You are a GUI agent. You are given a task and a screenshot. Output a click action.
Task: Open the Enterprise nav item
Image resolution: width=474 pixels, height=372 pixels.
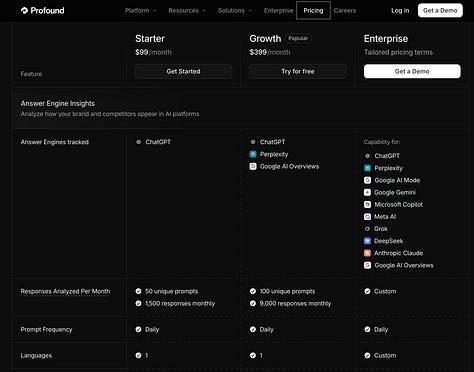278,11
